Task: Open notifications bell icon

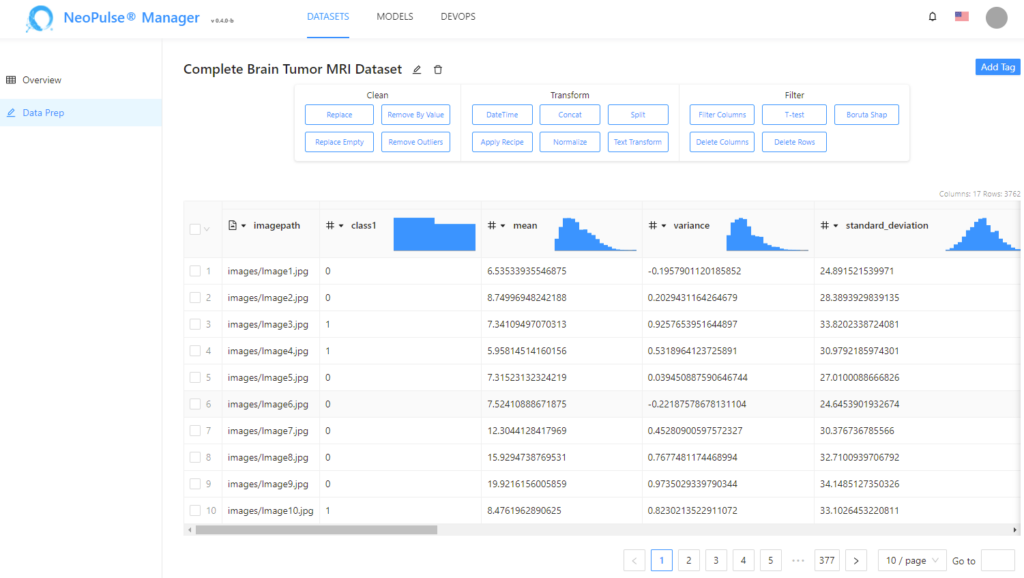Action: 933,17
